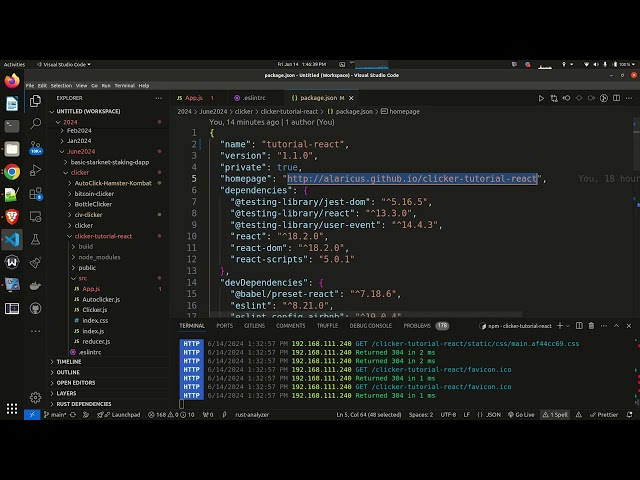
Task: Open the Run and Debug view
Action: pos(36,171)
